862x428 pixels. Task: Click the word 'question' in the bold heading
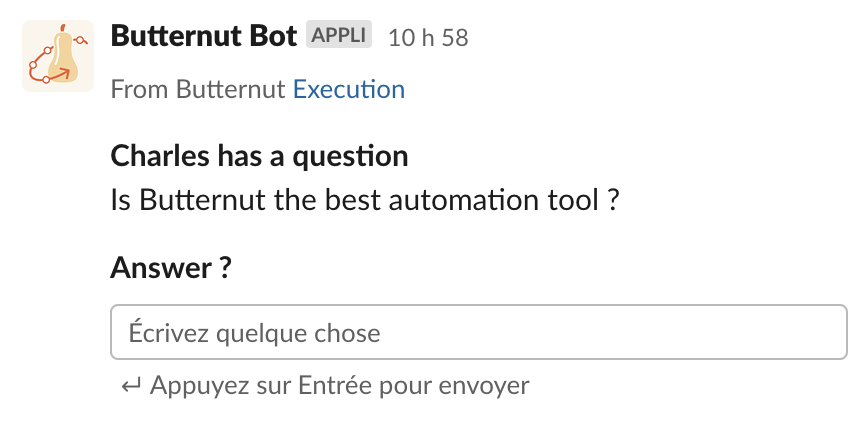click(x=350, y=157)
